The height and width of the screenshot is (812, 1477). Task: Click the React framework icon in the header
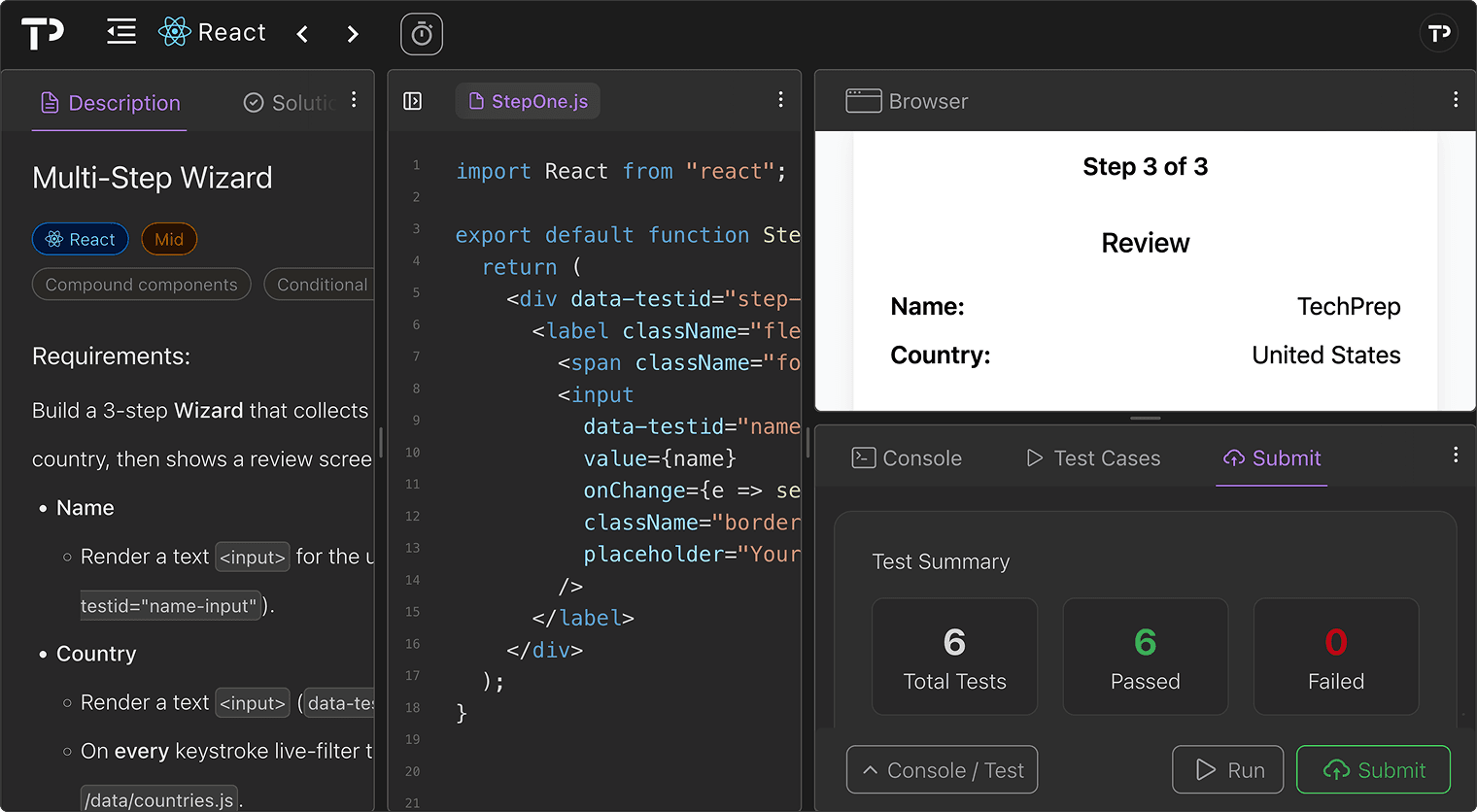click(174, 32)
